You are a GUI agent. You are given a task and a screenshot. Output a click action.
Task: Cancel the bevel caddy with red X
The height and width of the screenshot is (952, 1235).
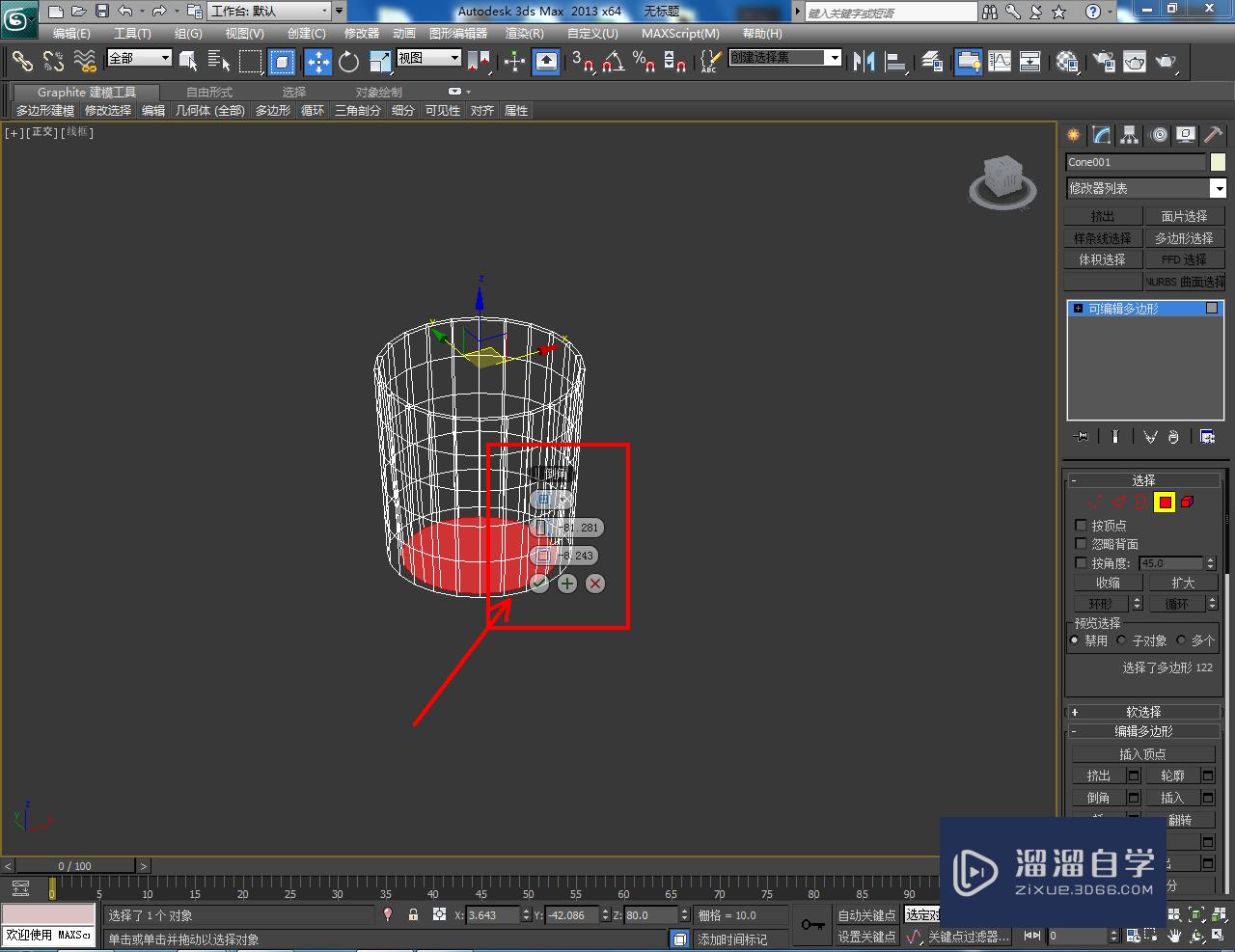click(595, 583)
